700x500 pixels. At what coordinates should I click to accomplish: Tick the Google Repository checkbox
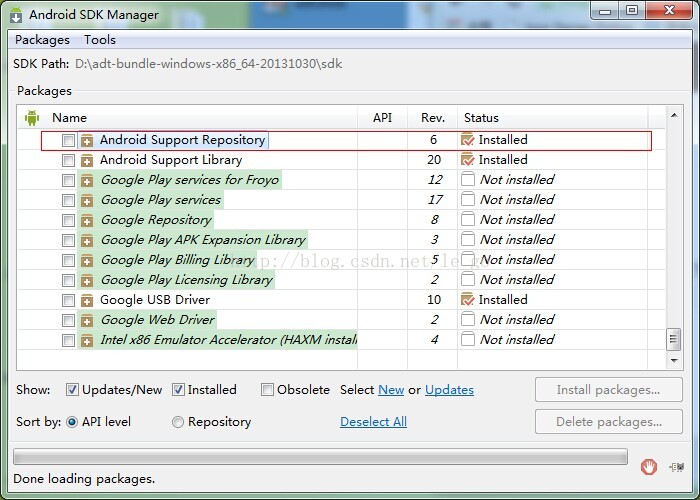click(68, 221)
